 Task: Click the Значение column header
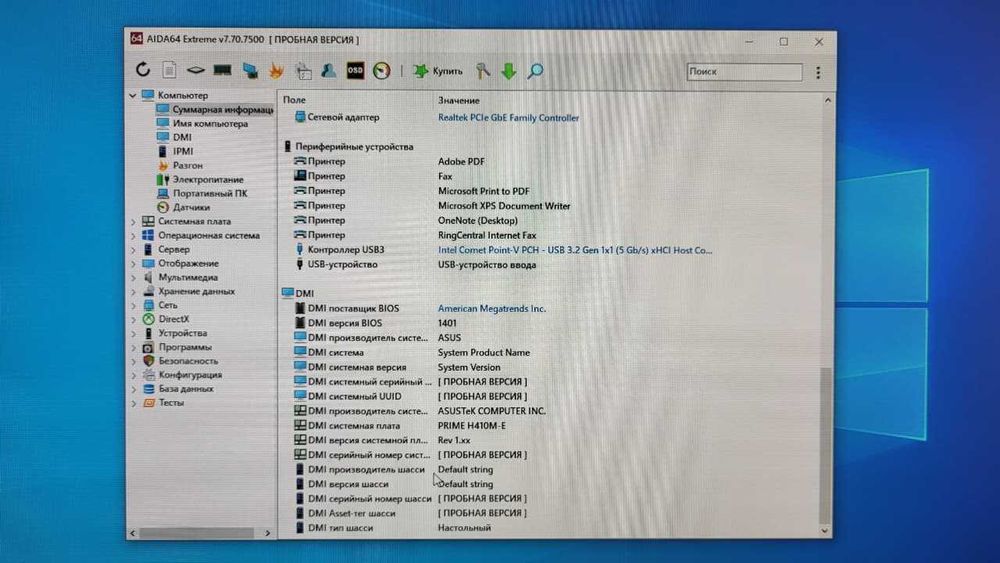tap(459, 101)
